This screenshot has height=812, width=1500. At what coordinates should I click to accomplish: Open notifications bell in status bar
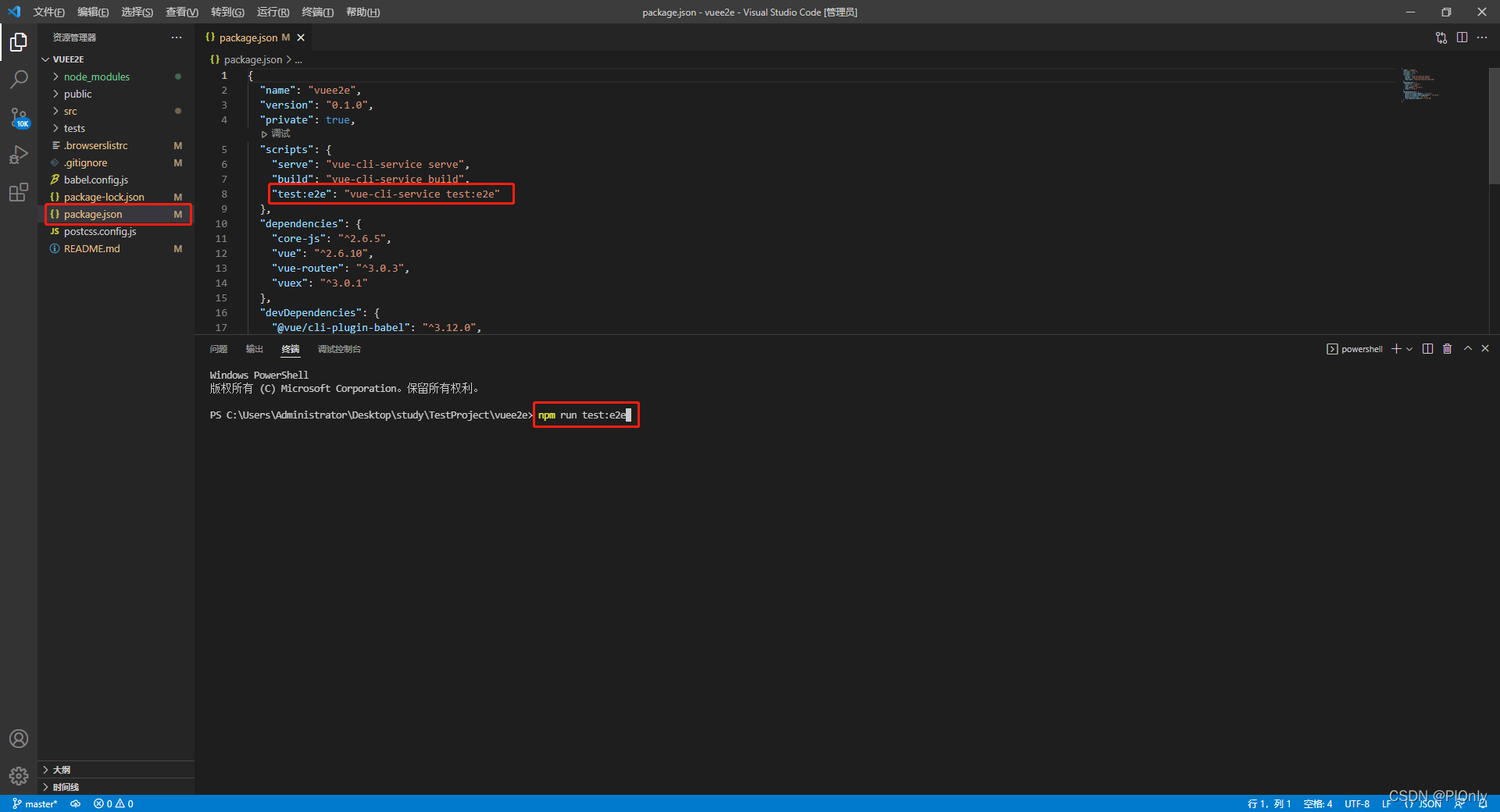pos(1483,803)
